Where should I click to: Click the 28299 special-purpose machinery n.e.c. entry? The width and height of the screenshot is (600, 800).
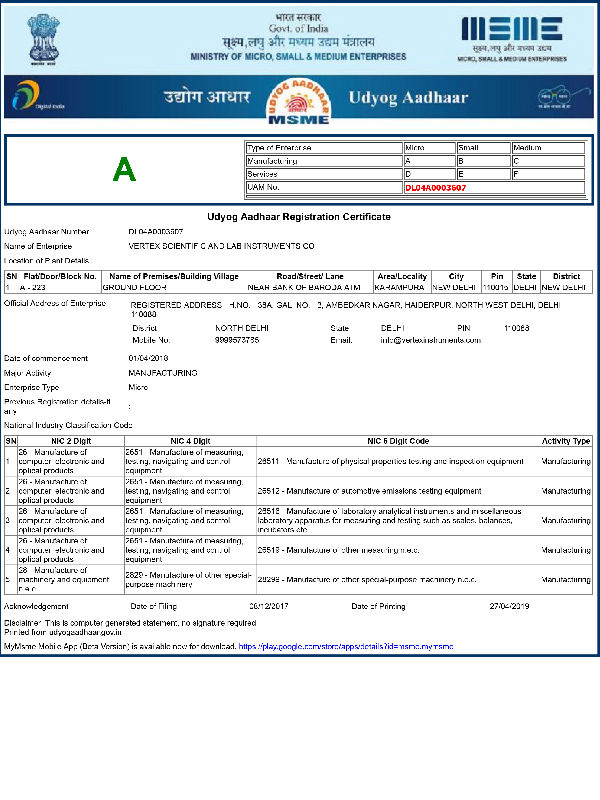pos(367,580)
